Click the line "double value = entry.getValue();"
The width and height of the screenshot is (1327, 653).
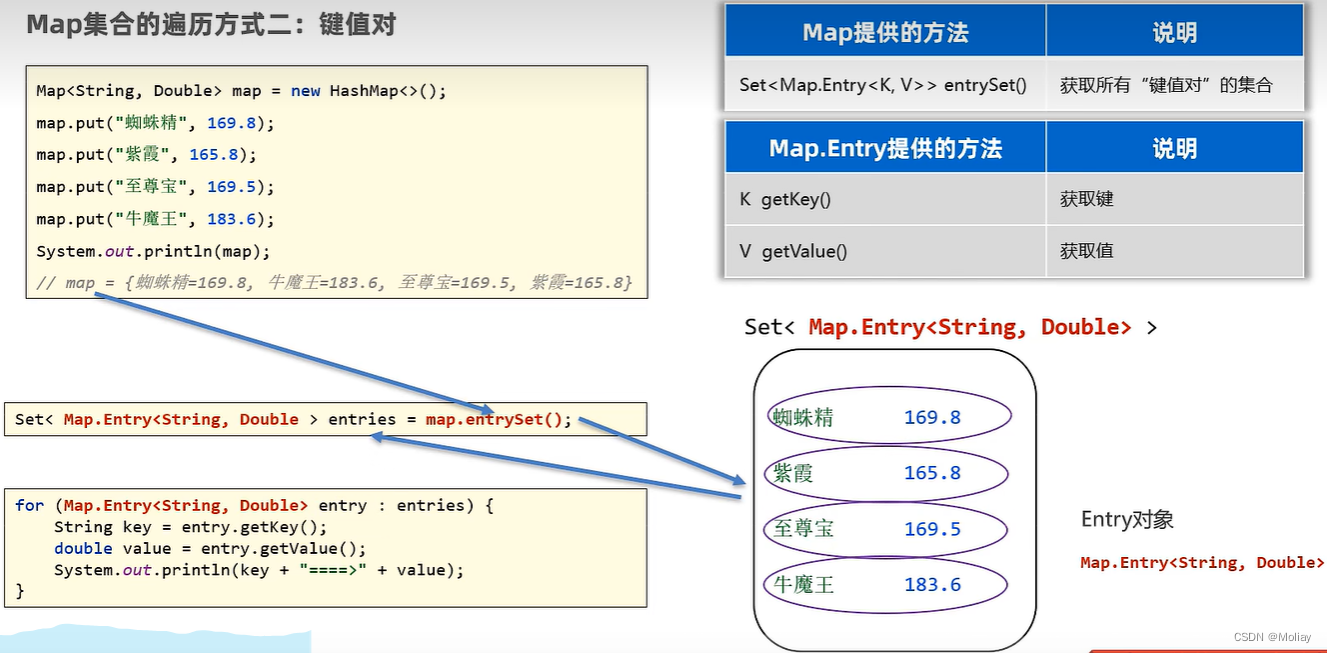click(x=210, y=549)
